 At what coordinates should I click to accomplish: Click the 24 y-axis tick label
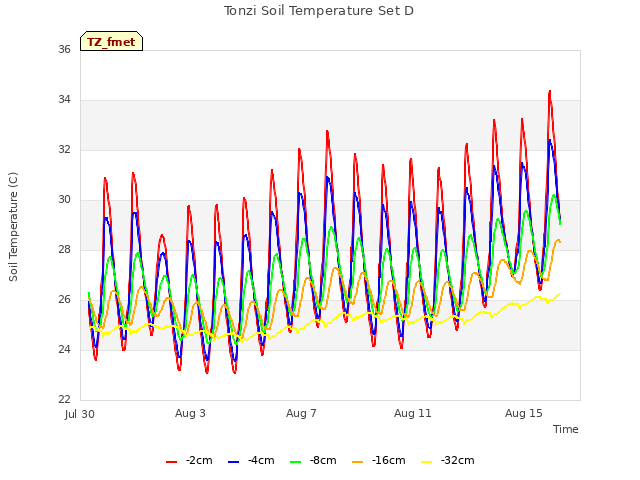coord(64,350)
